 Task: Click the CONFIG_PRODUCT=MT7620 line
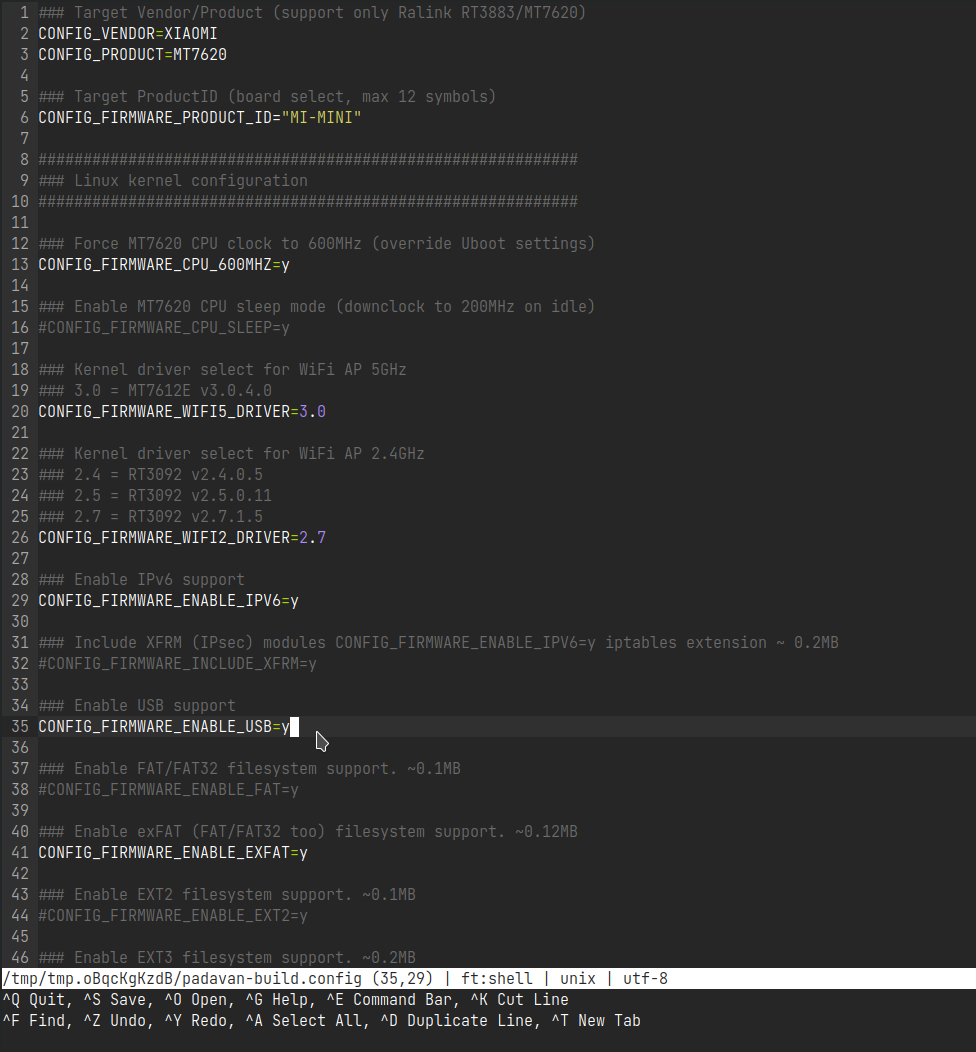[132, 54]
